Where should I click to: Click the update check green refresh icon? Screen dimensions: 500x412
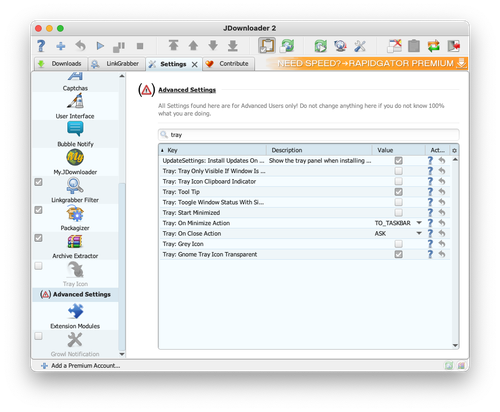pyautogui.click(x=321, y=46)
